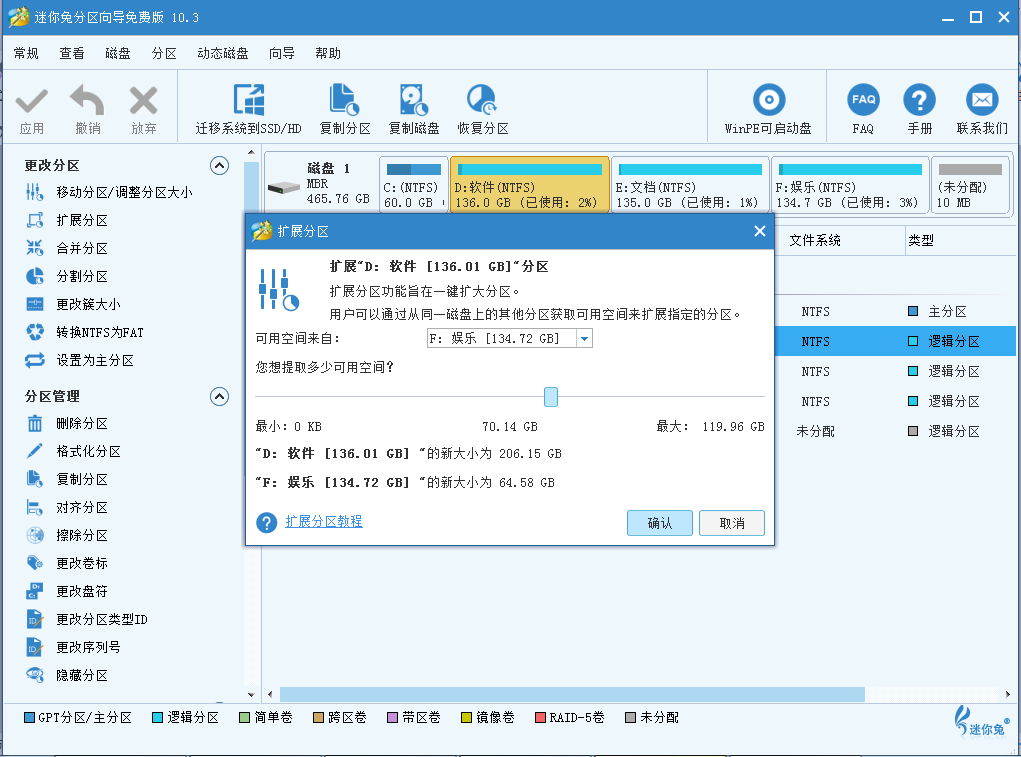Choose 更改盘符 in sidebar

[x=66, y=591]
